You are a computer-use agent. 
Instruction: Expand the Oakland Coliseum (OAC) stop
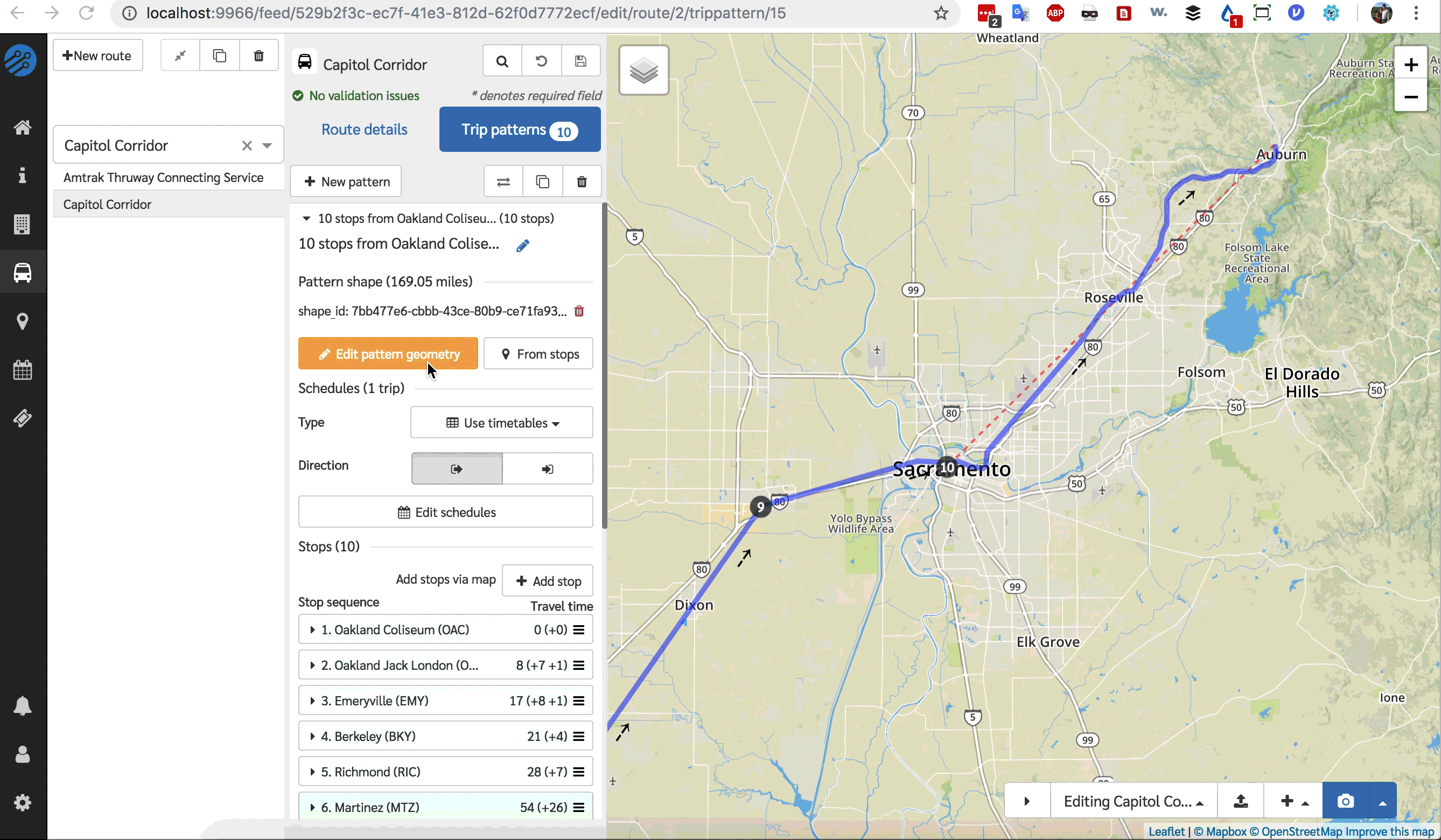pos(312,629)
